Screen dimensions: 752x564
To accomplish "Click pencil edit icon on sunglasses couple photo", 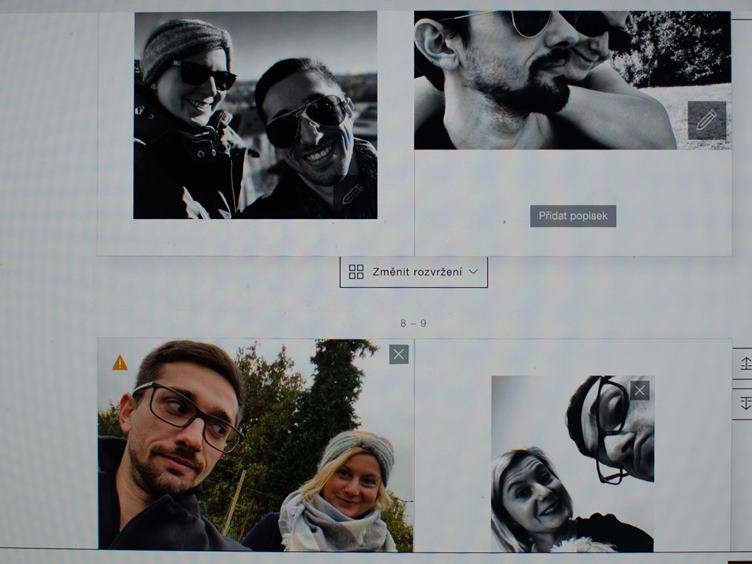I will click(x=351, y=194).
